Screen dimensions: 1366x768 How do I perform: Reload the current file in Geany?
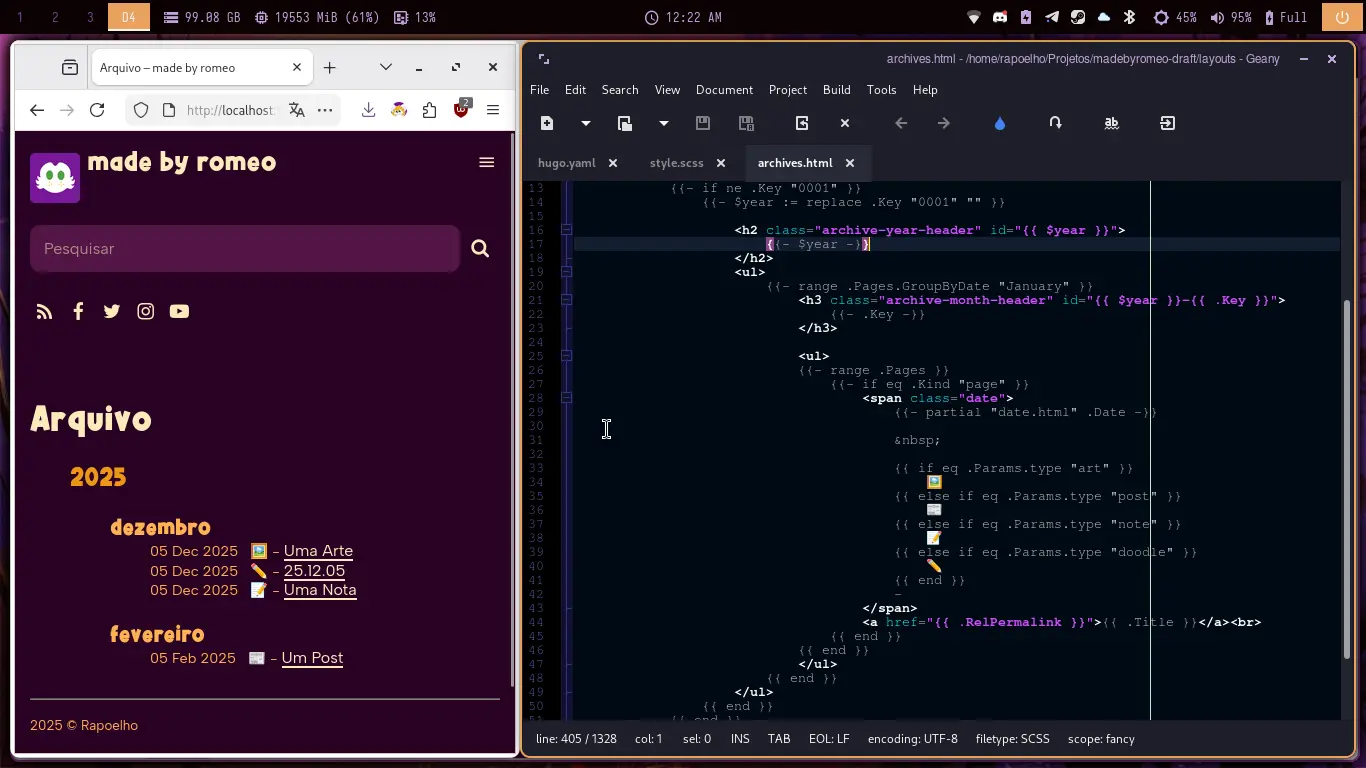(802, 123)
